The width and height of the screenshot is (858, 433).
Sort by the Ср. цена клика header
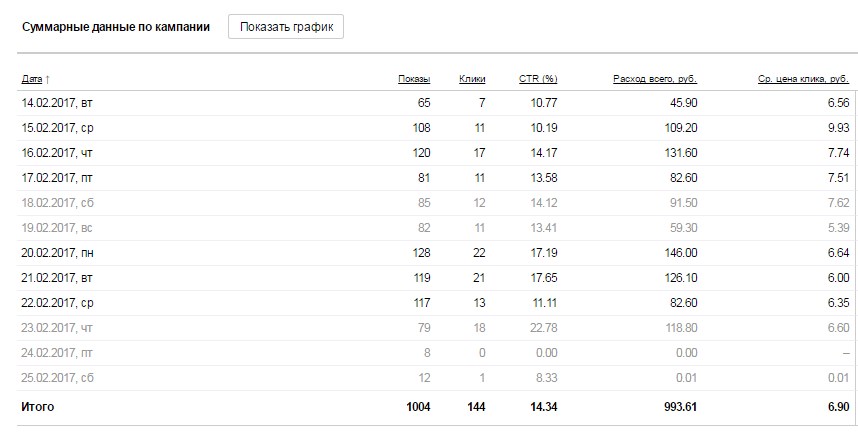(x=804, y=78)
